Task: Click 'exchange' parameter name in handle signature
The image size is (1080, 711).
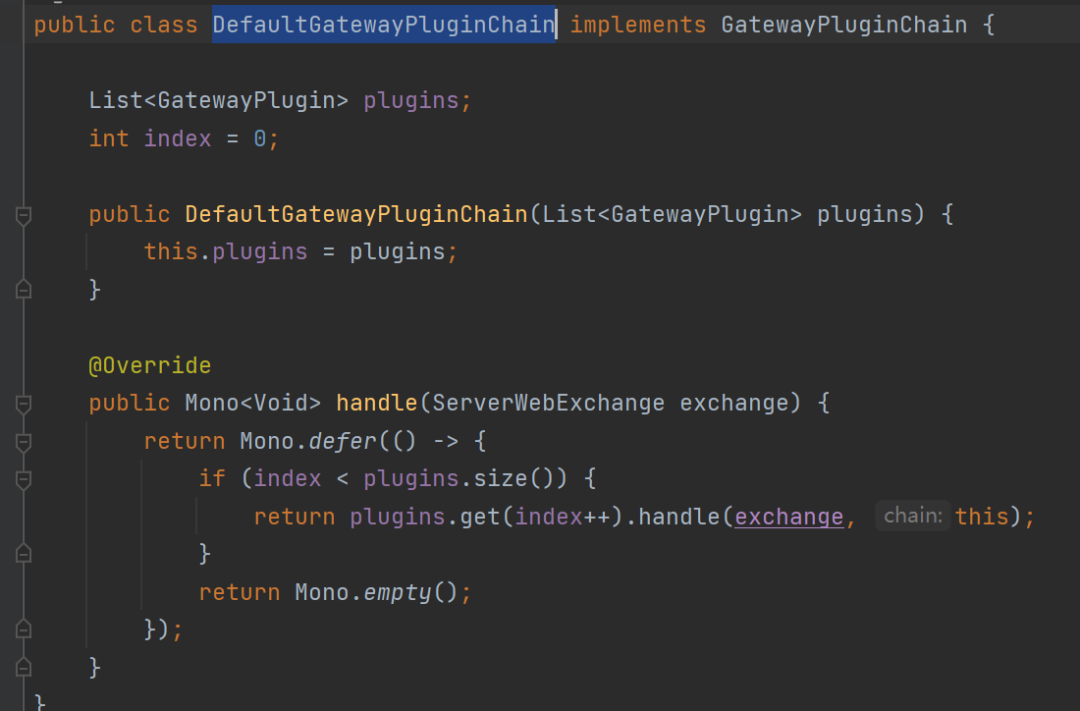Action: click(x=734, y=403)
